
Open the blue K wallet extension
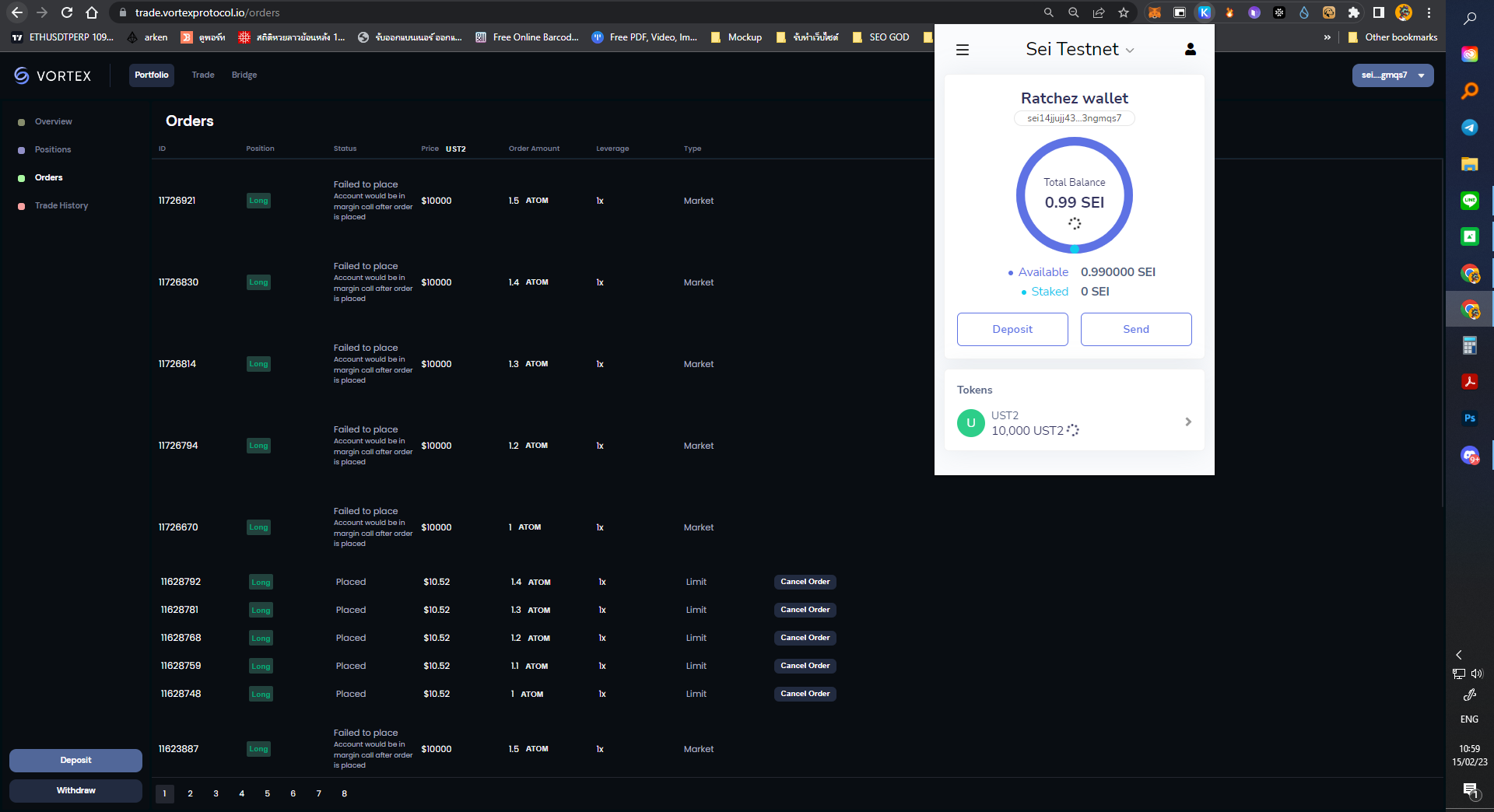tap(1205, 12)
